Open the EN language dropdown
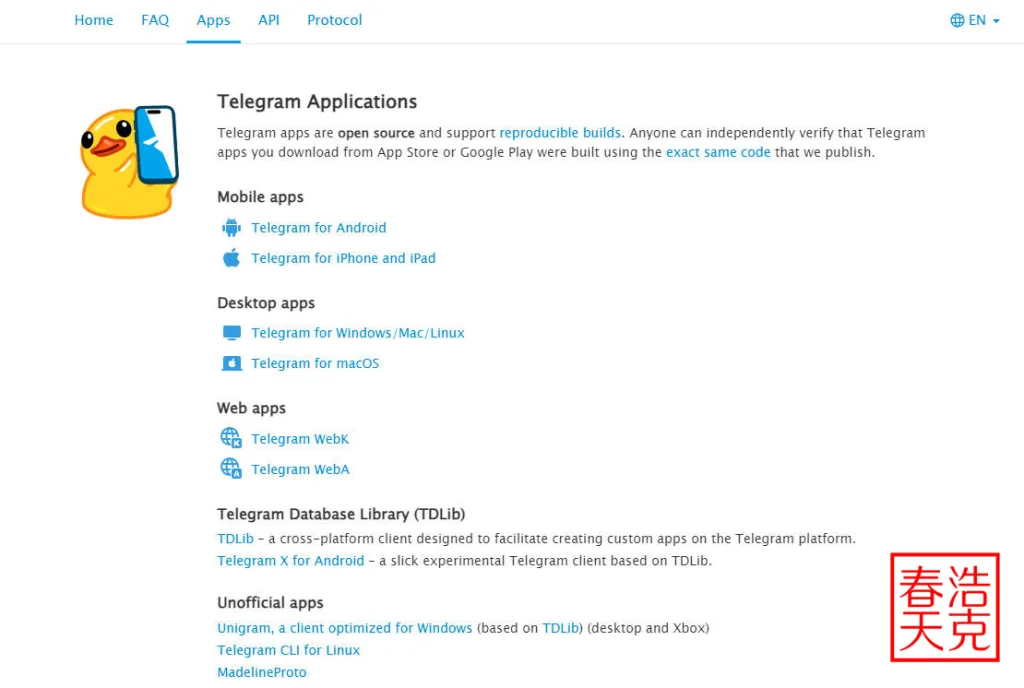 (x=976, y=20)
